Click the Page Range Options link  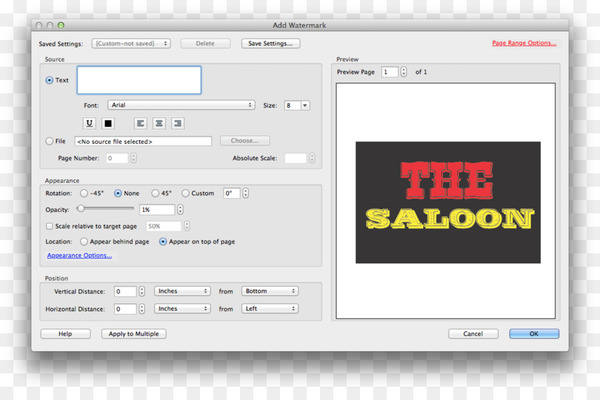pyautogui.click(x=524, y=43)
